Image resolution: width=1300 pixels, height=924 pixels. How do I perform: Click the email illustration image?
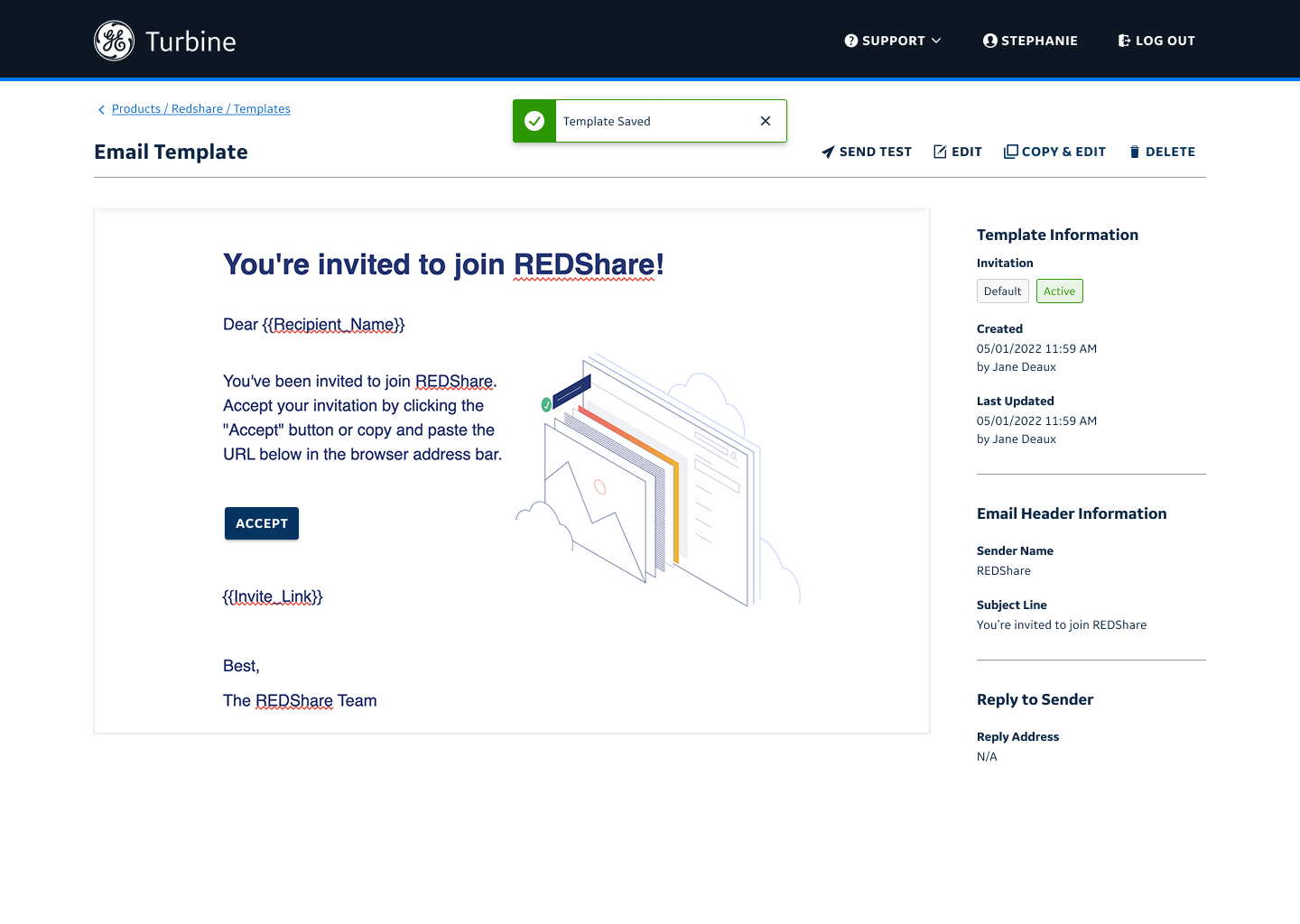[x=657, y=480]
